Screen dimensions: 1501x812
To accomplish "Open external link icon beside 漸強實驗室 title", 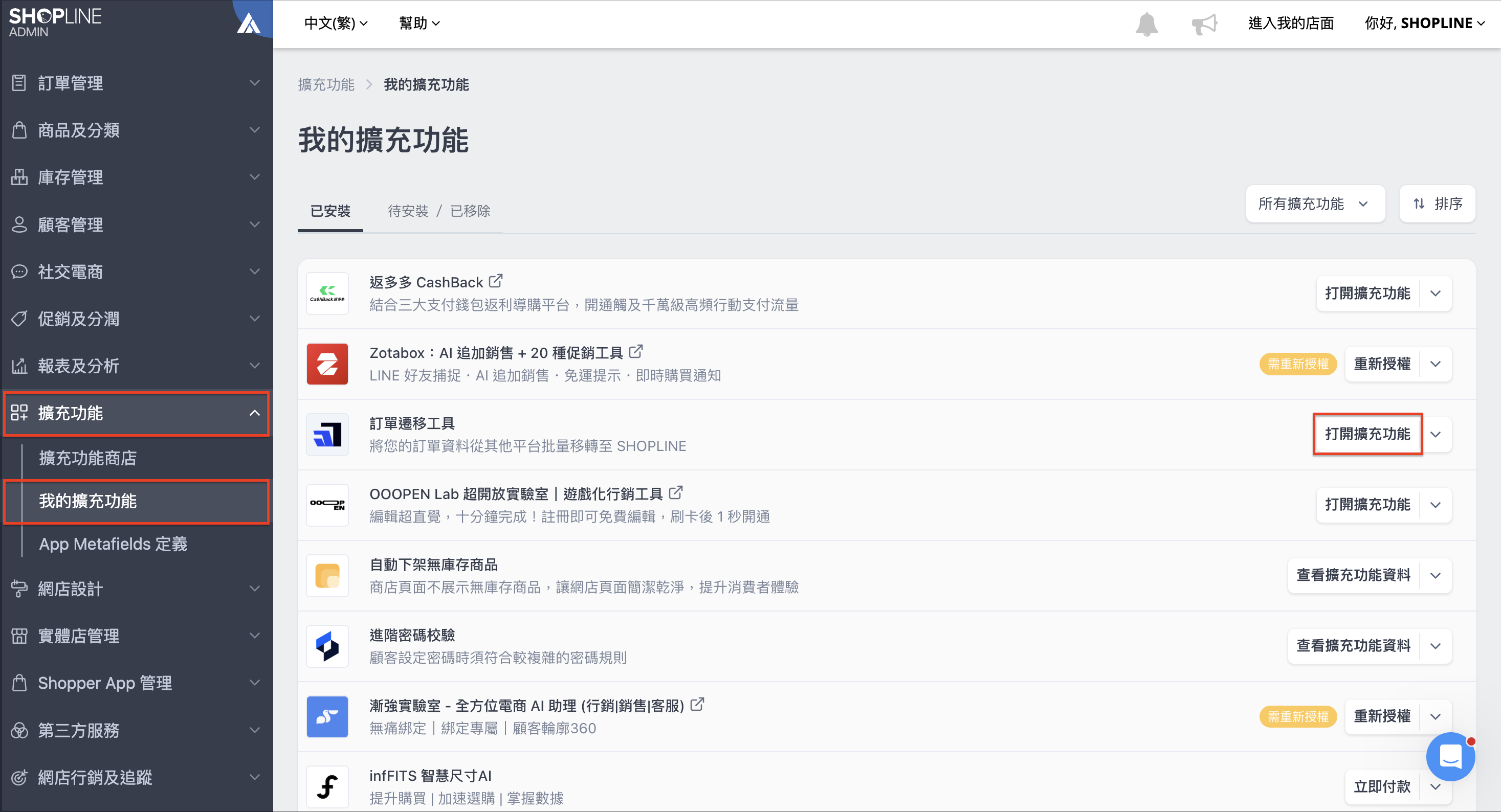I will (697, 705).
